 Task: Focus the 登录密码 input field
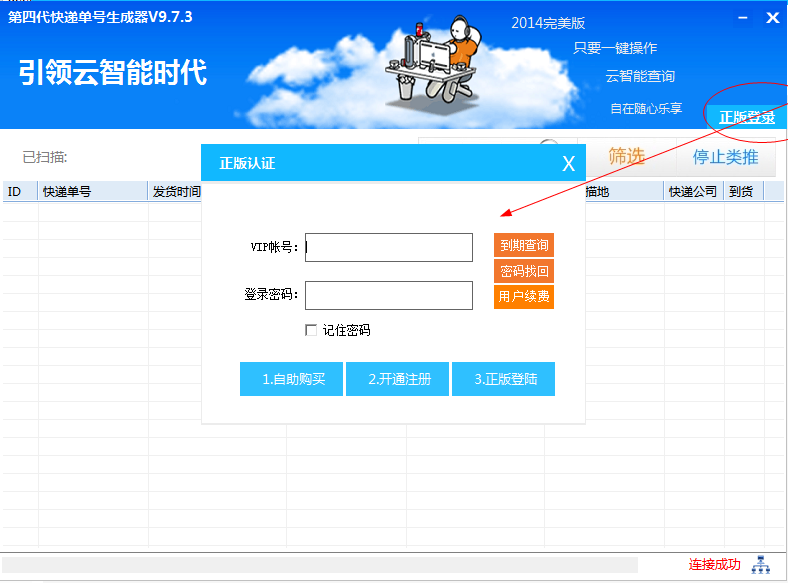coord(389,296)
